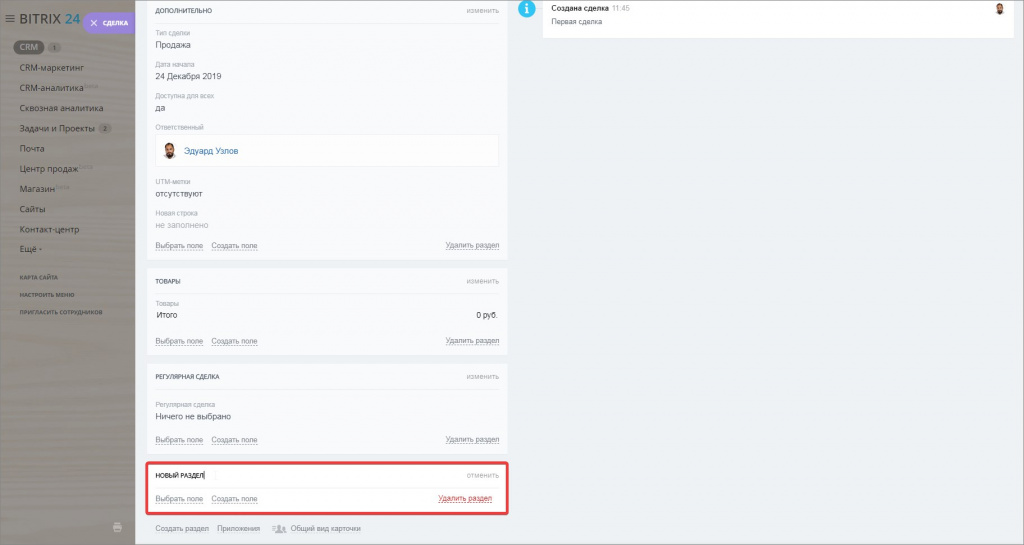The width and height of the screenshot is (1024, 545).
Task: Click Создать поле in РЕГУЛЯРНАЯ СДЕЛКА section
Action: pyautogui.click(x=234, y=440)
